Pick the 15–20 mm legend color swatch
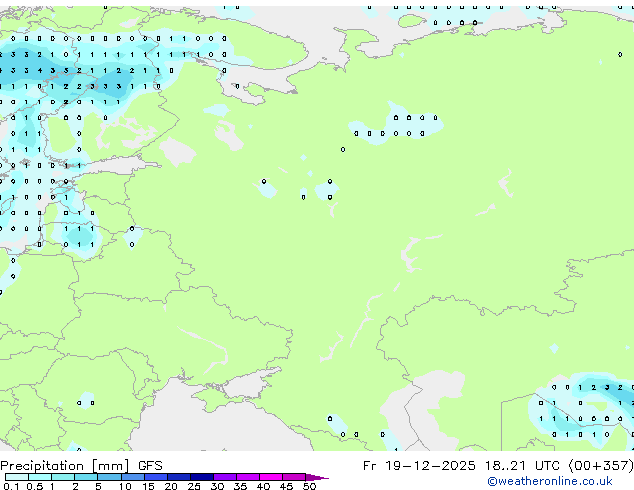 pos(155,477)
